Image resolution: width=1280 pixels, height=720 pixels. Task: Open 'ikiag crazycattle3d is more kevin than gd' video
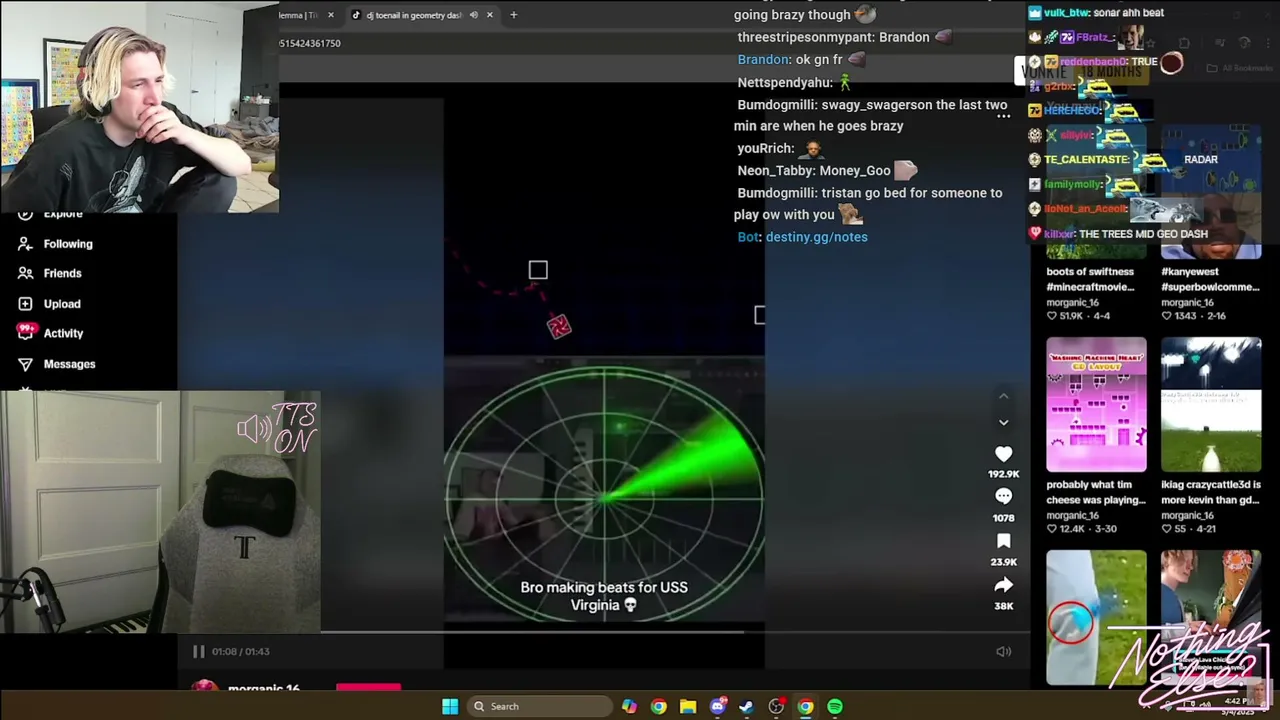point(1211,492)
